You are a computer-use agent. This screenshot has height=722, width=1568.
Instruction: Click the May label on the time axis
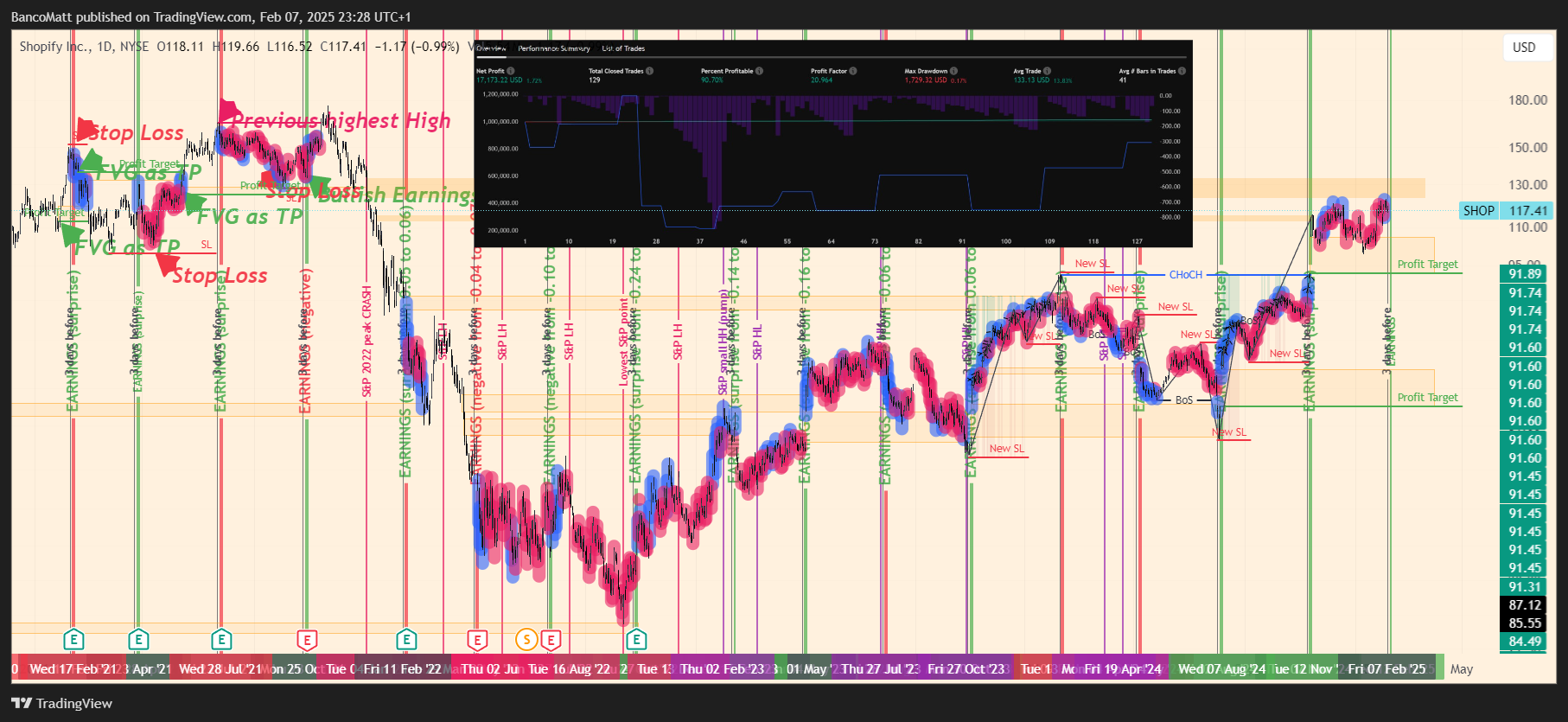tap(1462, 668)
